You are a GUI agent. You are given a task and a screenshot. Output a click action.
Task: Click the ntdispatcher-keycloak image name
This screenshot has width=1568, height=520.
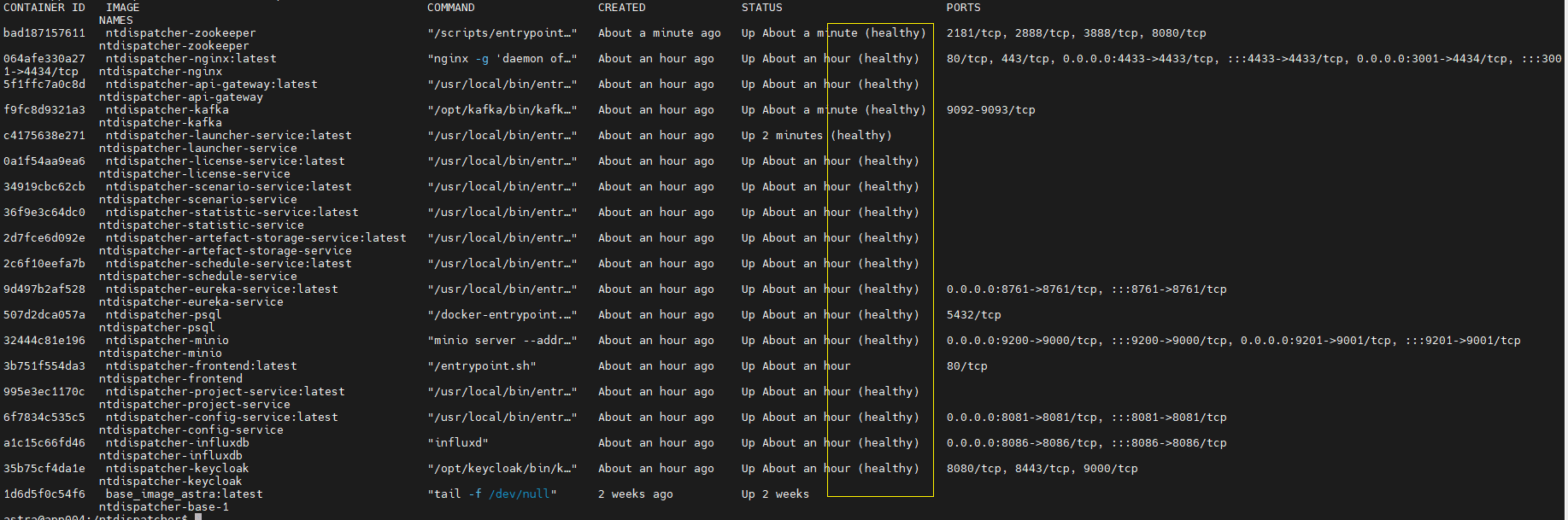pyautogui.click(x=178, y=469)
